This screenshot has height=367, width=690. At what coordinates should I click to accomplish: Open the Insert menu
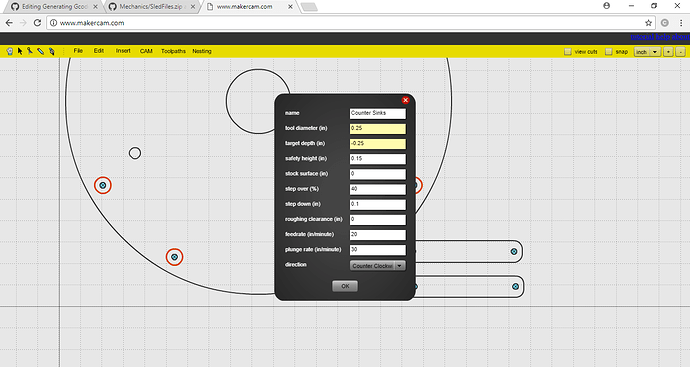coord(123,51)
